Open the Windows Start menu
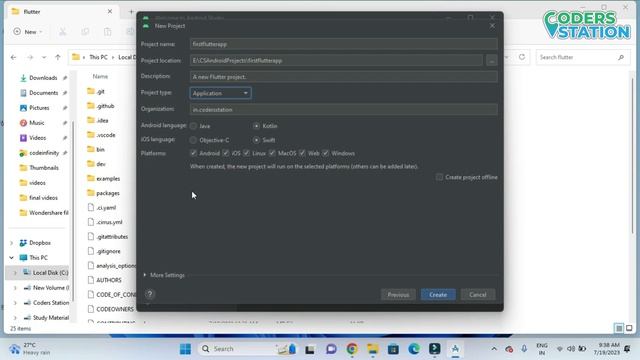Image resolution: width=640 pixels, height=360 pixels. (x=185, y=349)
